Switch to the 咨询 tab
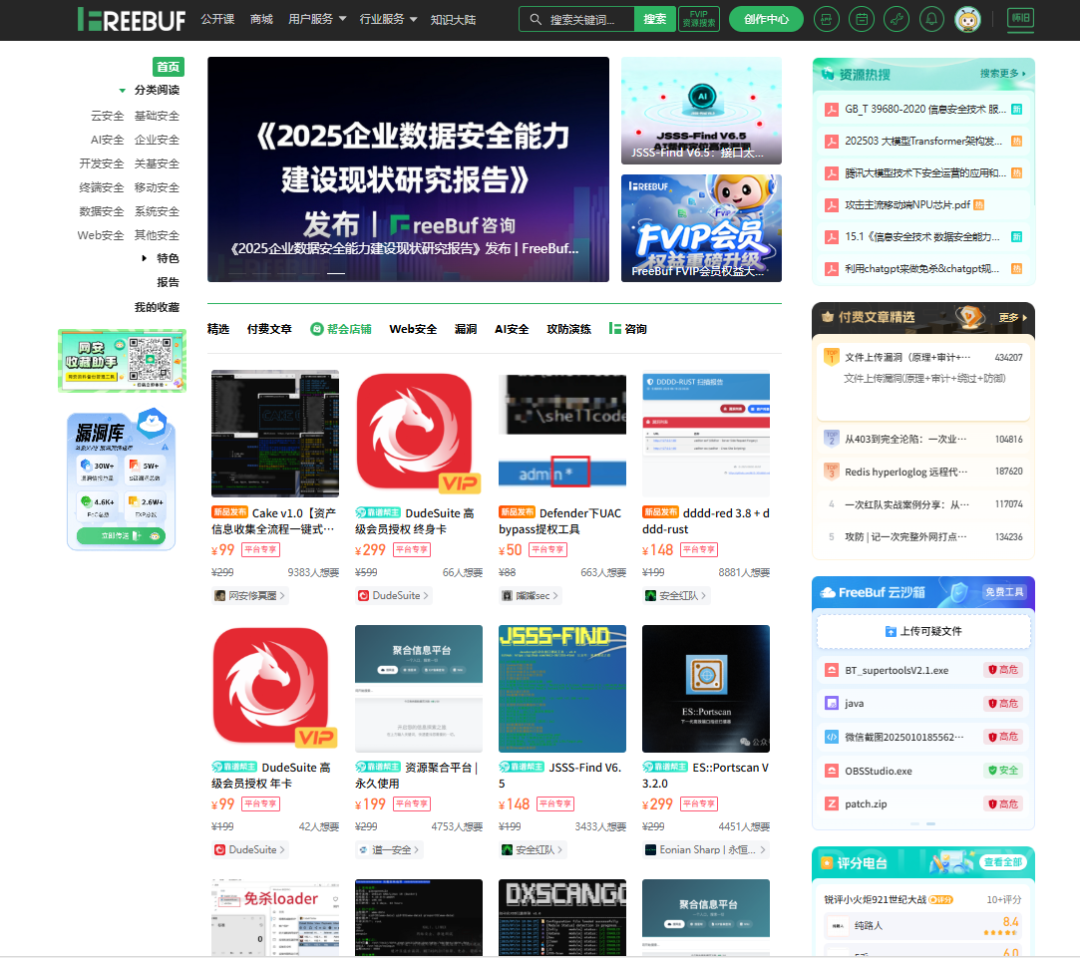This screenshot has width=1080, height=958. (628, 329)
